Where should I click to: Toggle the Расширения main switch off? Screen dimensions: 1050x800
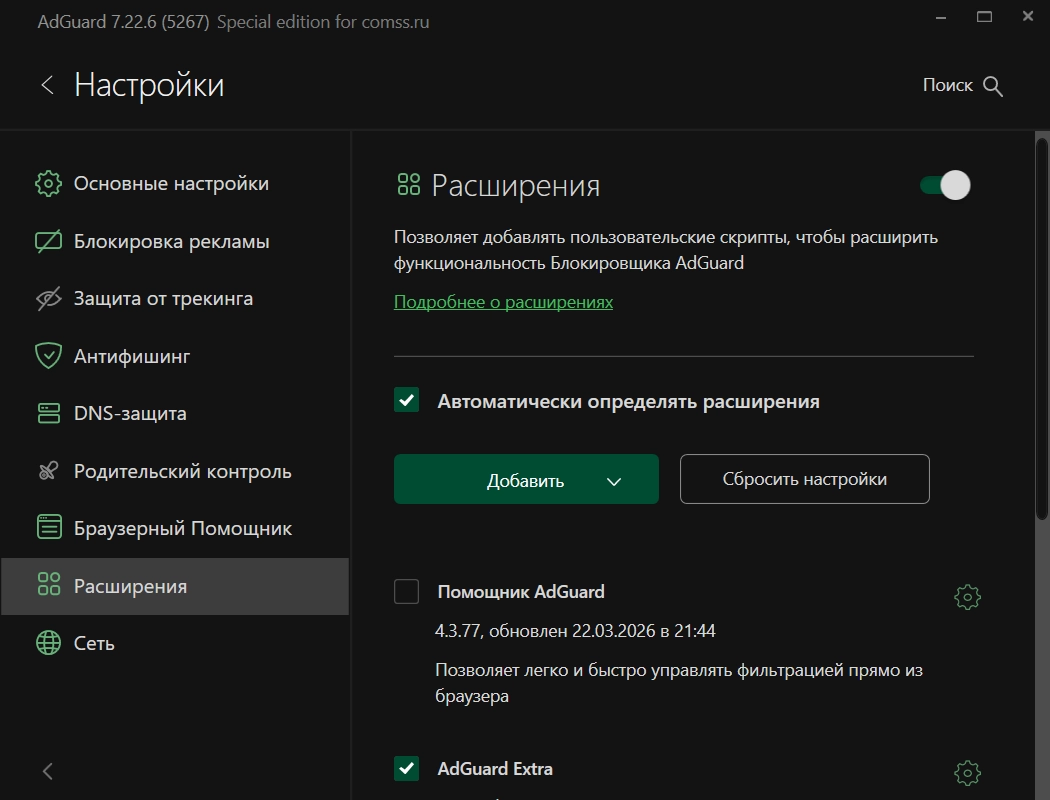click(945, 185)
